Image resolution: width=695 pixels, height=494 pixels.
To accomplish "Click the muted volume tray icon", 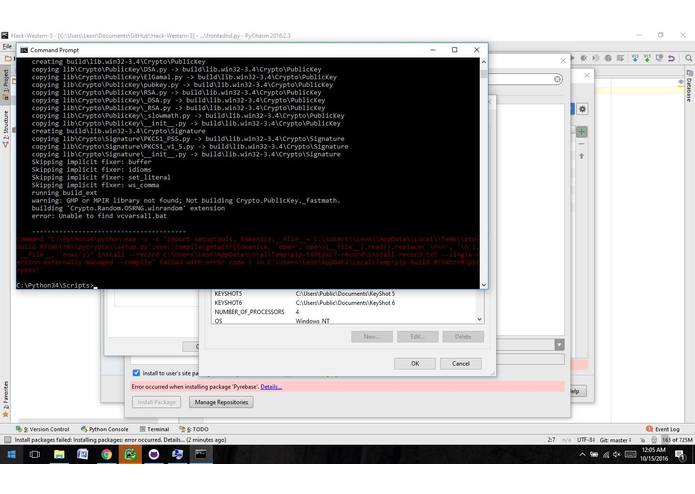I will (617, 455).
